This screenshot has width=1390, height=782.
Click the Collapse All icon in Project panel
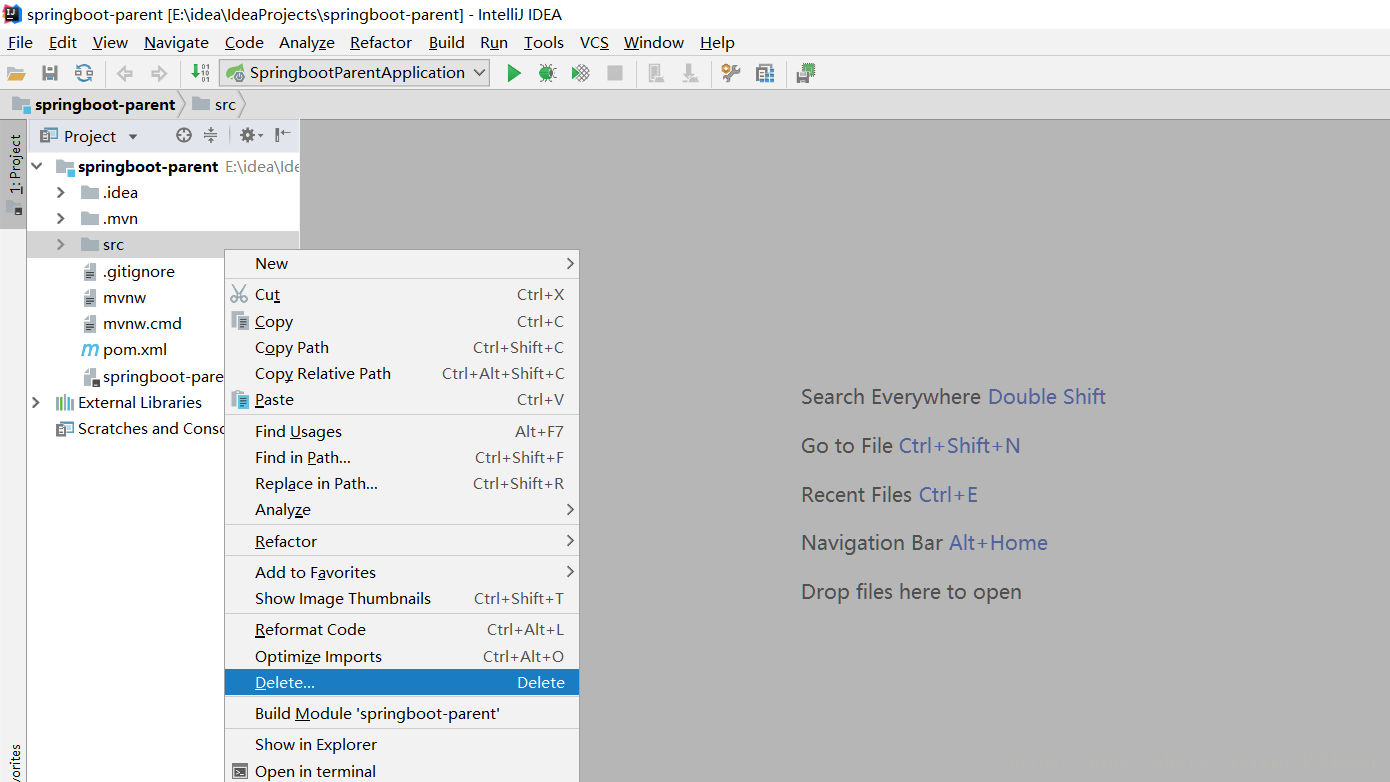[x=210, y=135]
